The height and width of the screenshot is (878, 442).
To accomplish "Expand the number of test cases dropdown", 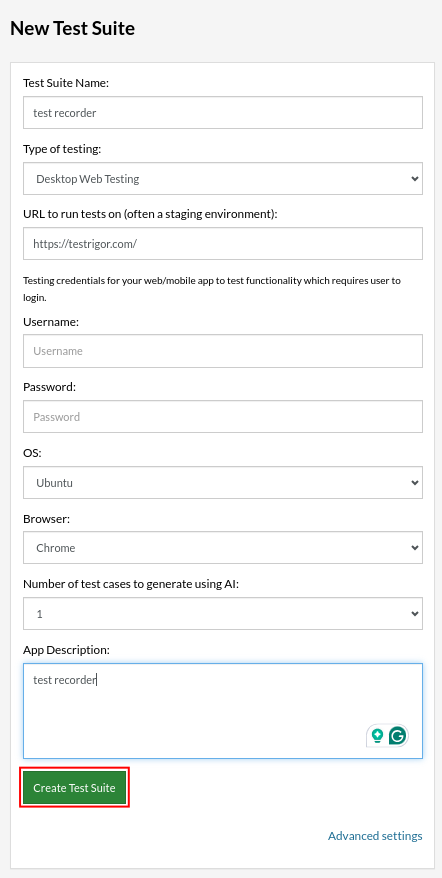I will 223,613.
